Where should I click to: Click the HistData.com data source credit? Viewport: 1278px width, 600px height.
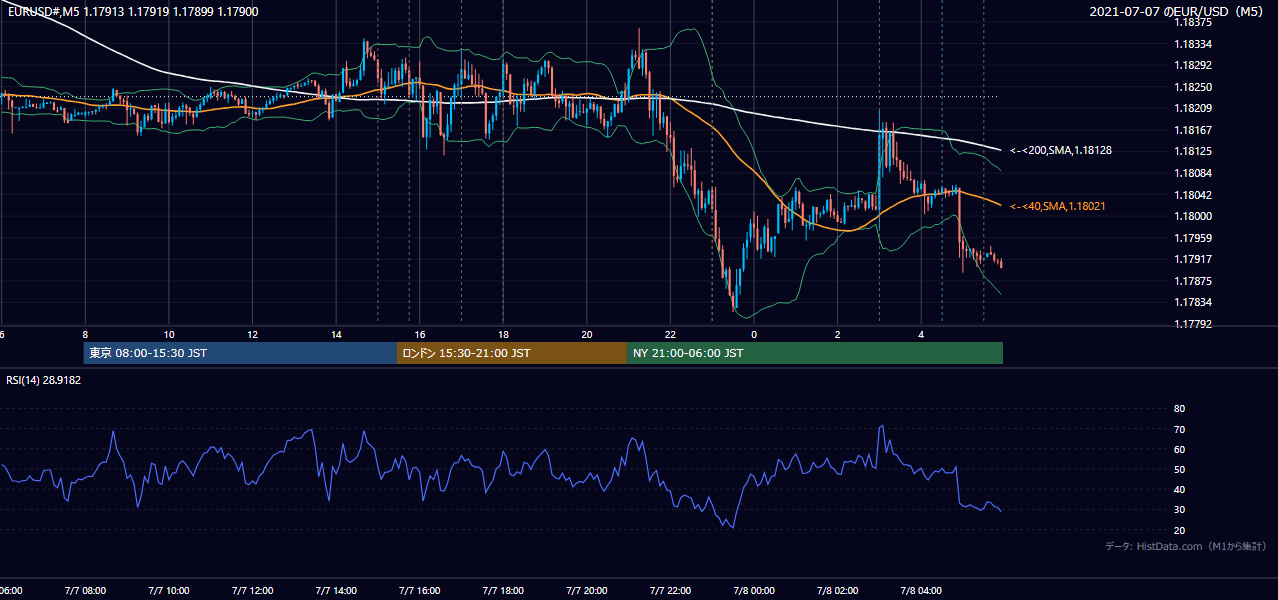point(1186,546)
